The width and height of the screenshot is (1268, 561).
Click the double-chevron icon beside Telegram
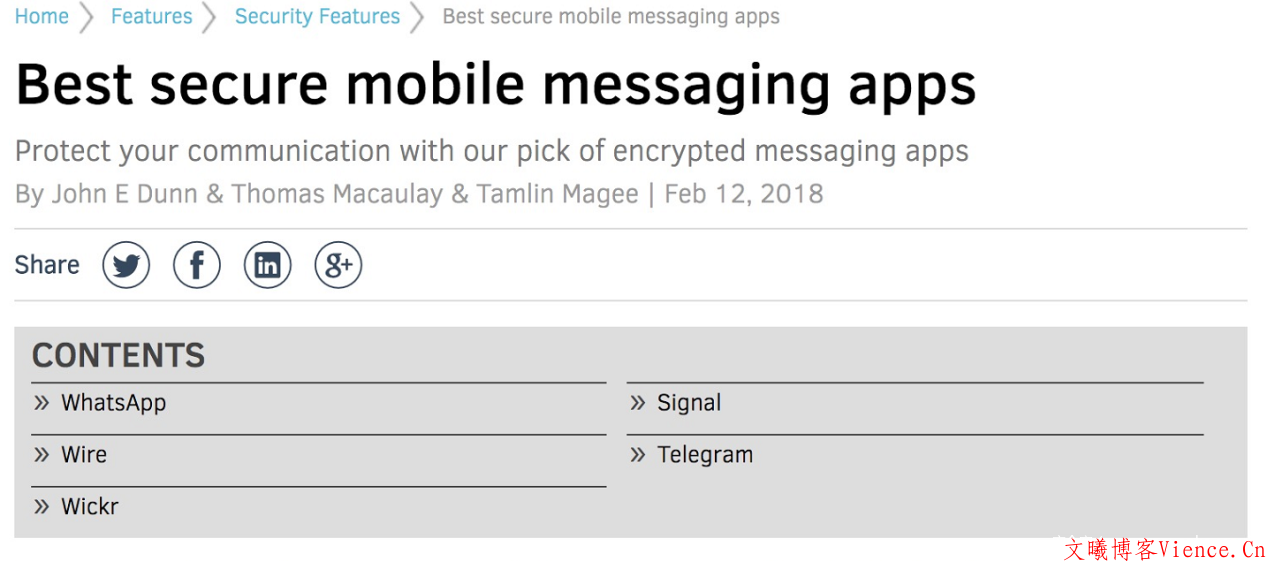(637, 455)
